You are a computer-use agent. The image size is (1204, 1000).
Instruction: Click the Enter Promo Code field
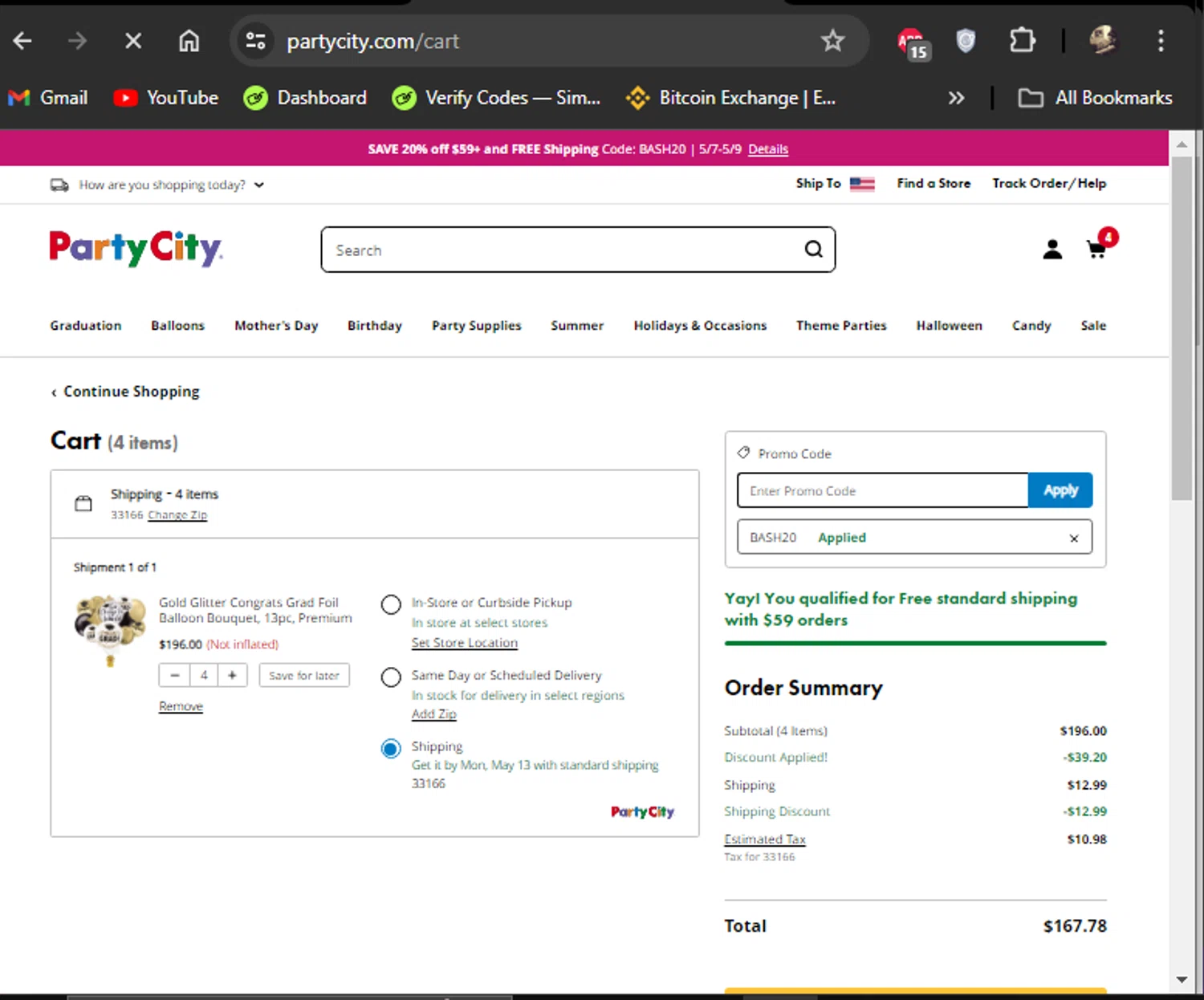(882, 490)
